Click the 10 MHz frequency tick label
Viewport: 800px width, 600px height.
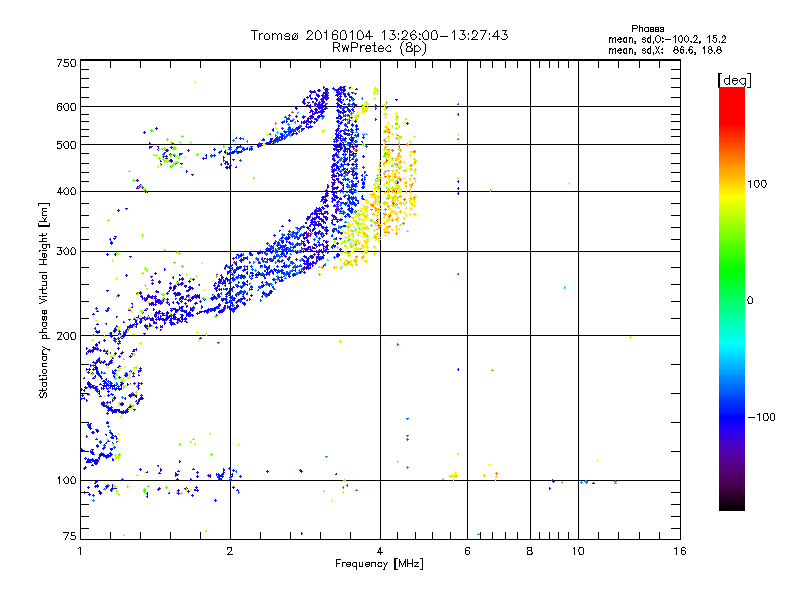[578, 551]
